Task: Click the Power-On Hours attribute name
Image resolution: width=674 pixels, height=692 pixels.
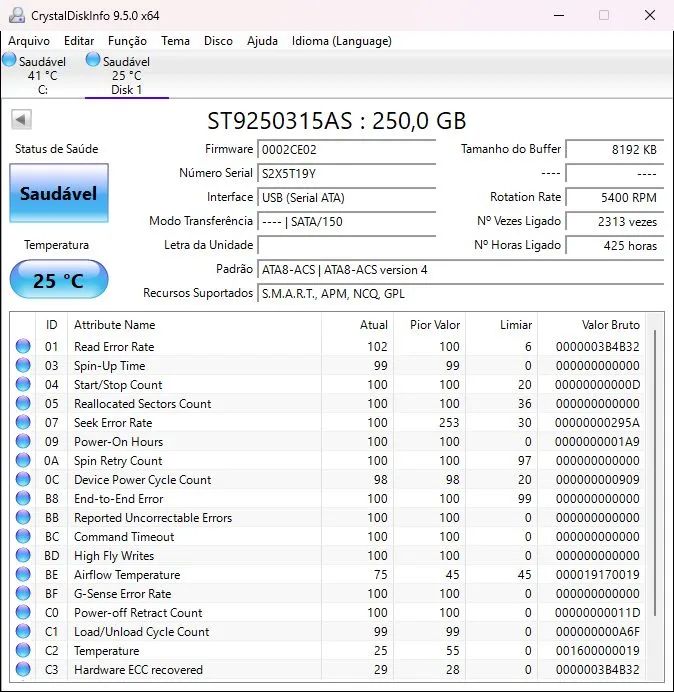Action: (x=118, y=442)
